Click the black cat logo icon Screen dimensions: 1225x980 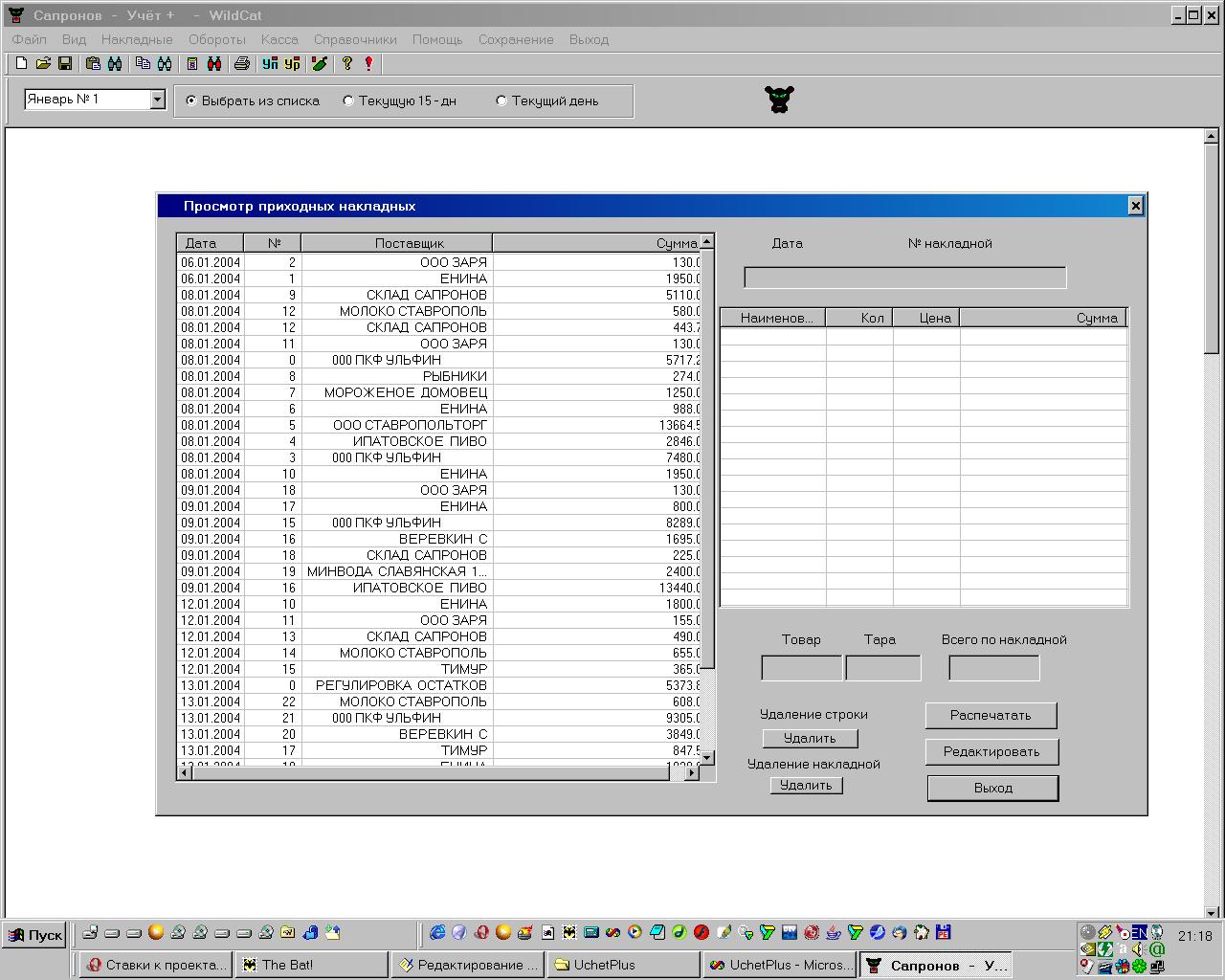pyautogui.click(x=780, y=100)
